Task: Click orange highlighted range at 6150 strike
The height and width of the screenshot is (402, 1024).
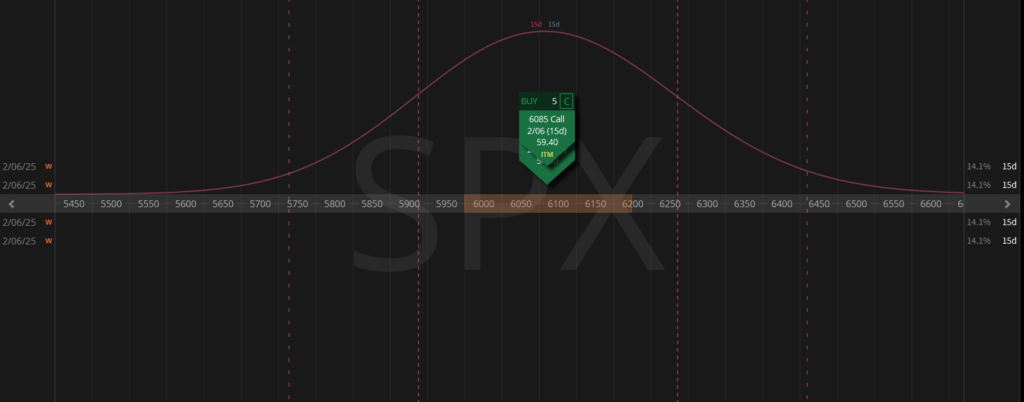Action: tap(596, 204)
